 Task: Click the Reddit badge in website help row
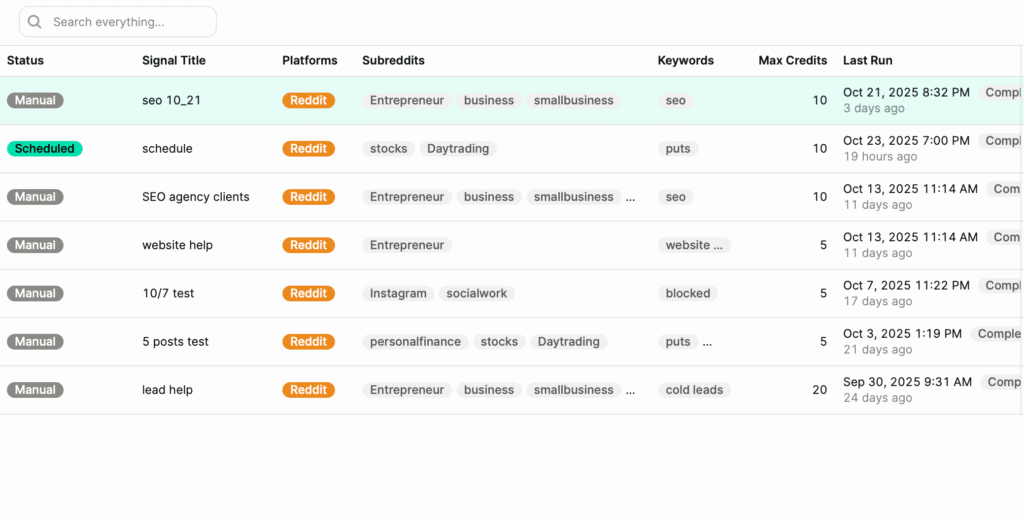[308, 245]
